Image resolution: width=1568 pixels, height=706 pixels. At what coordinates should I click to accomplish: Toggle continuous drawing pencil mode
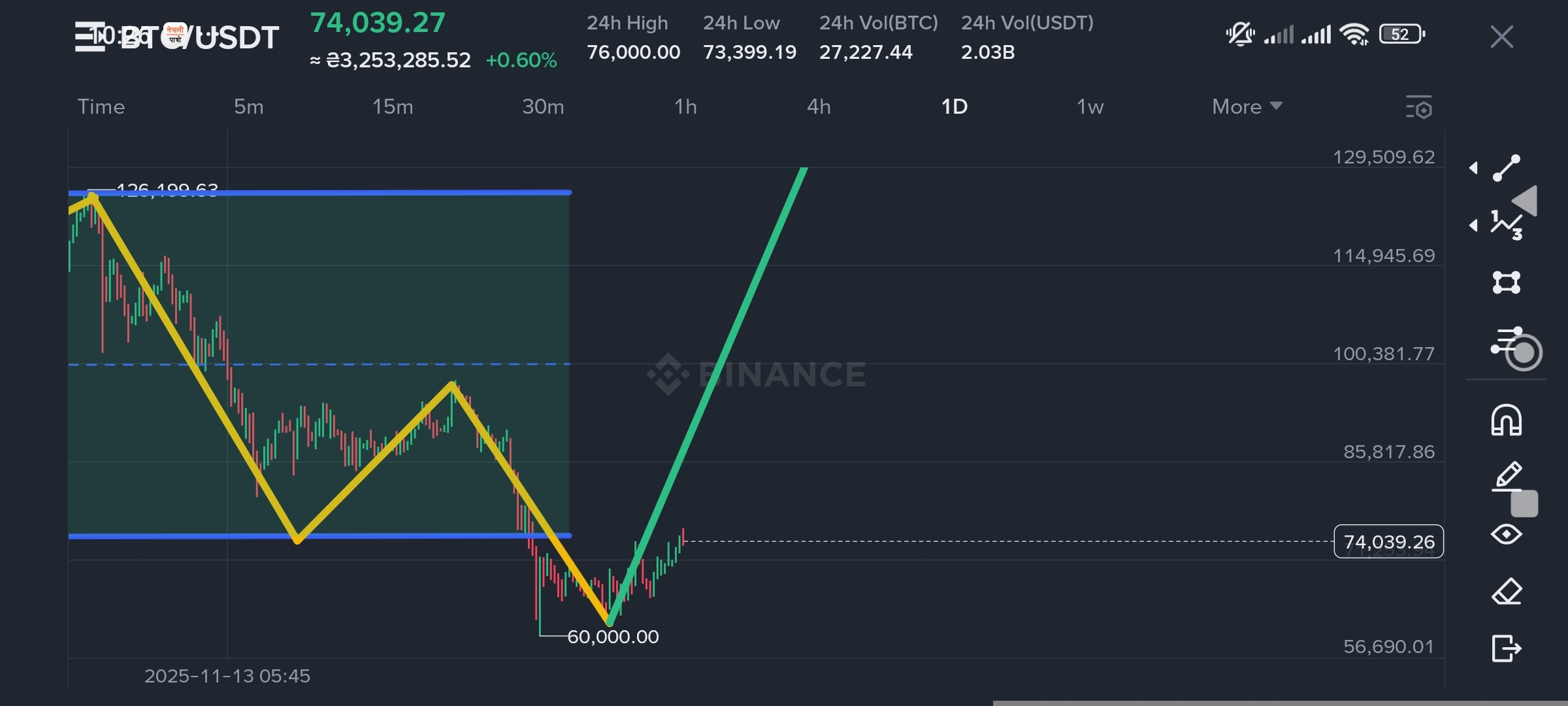[1508, 476]
